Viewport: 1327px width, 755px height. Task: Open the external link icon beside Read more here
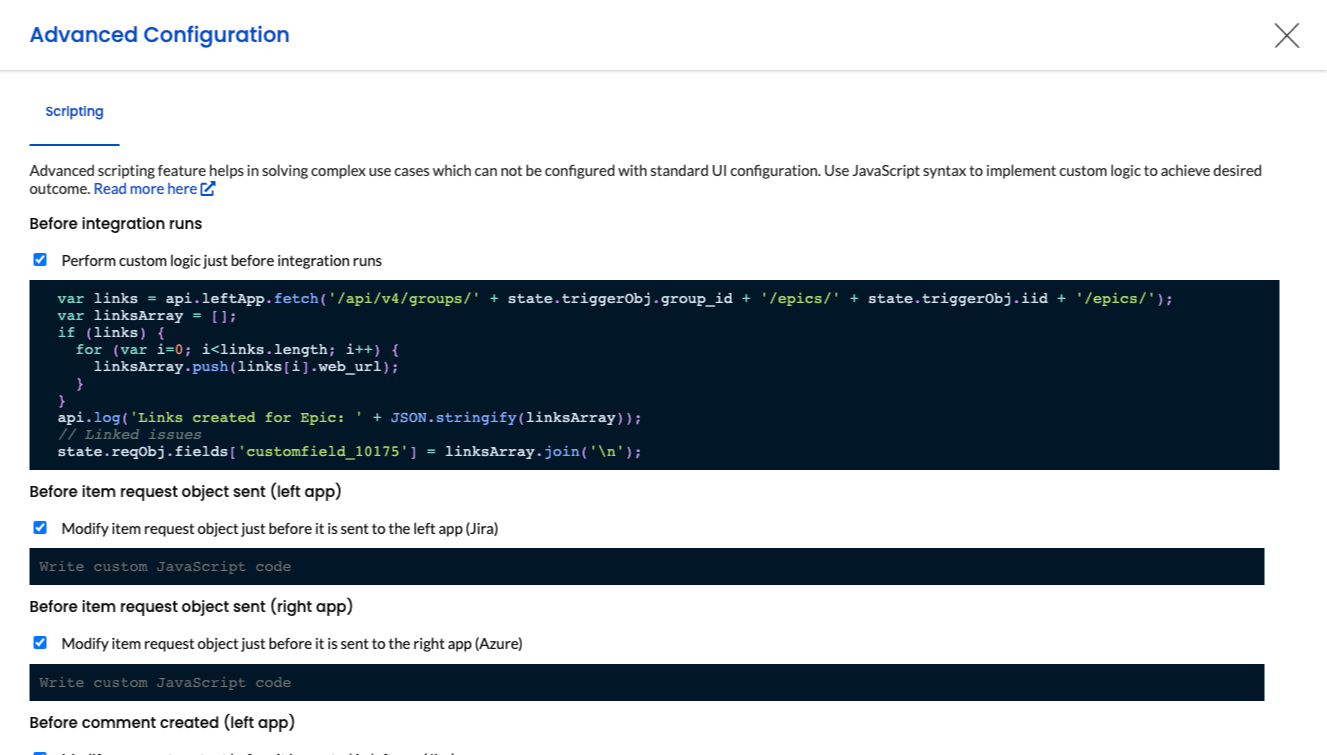(208, 189)
